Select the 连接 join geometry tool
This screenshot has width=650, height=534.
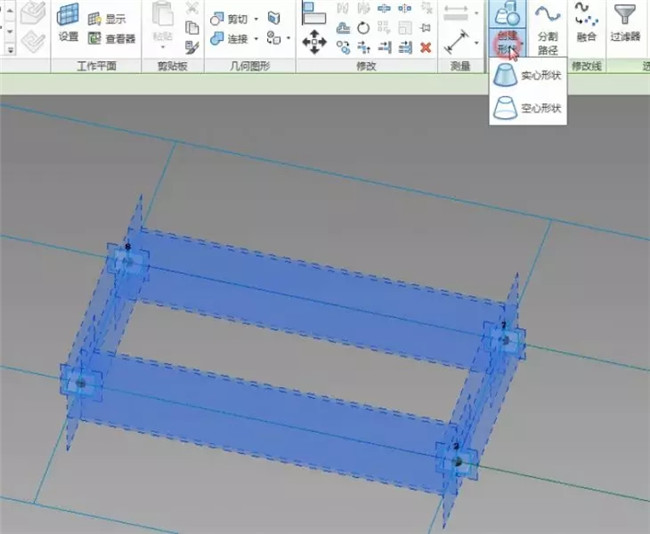tap(229, 39)
